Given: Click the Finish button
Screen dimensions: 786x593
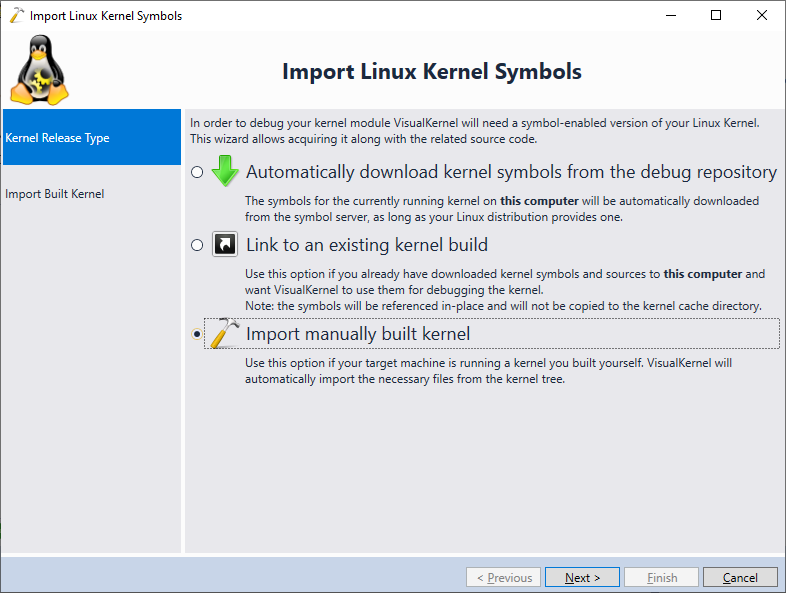Looking at the screenshot, I should pos(662,577).
